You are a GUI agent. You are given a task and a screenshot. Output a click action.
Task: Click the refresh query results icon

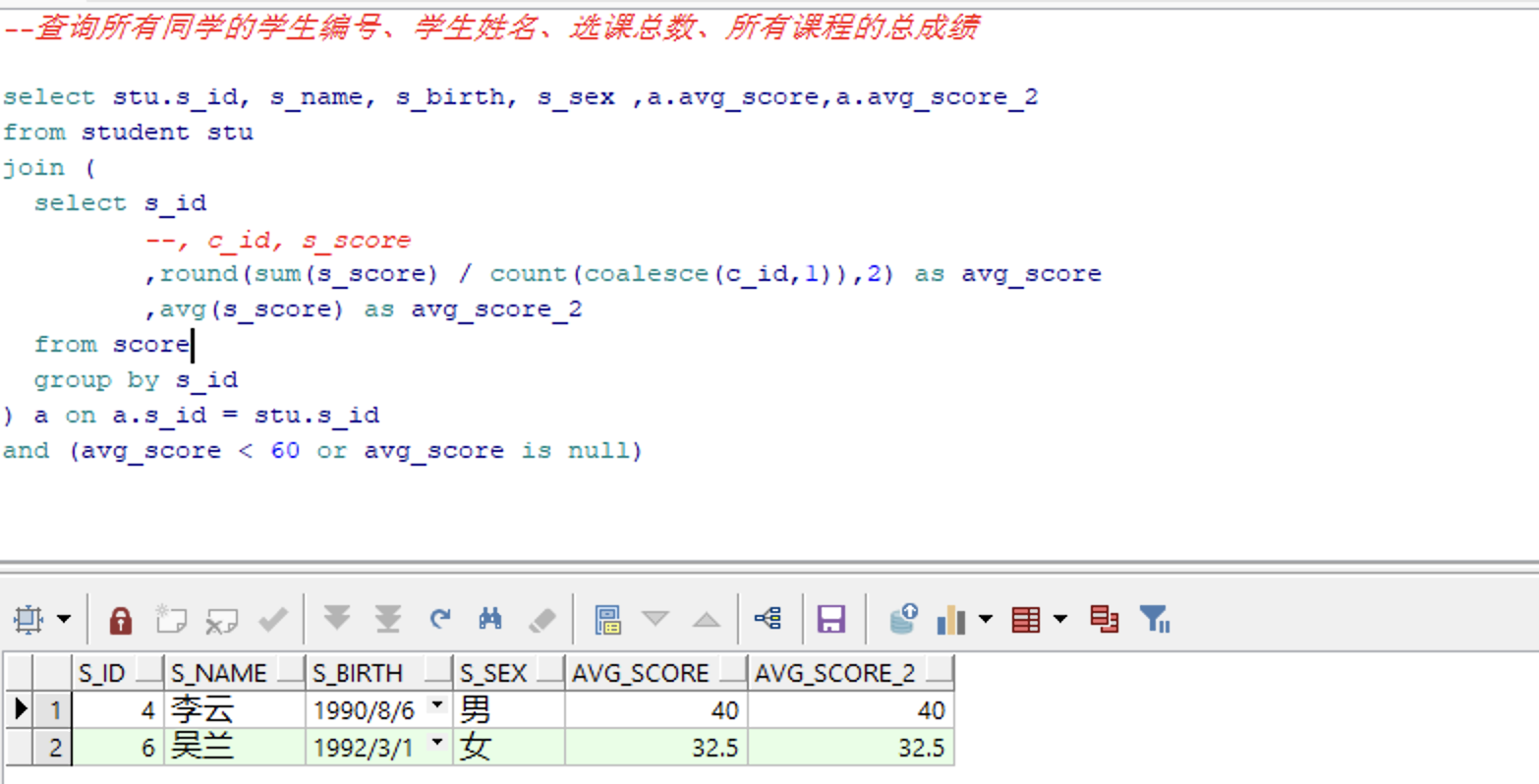click(439, 618)
